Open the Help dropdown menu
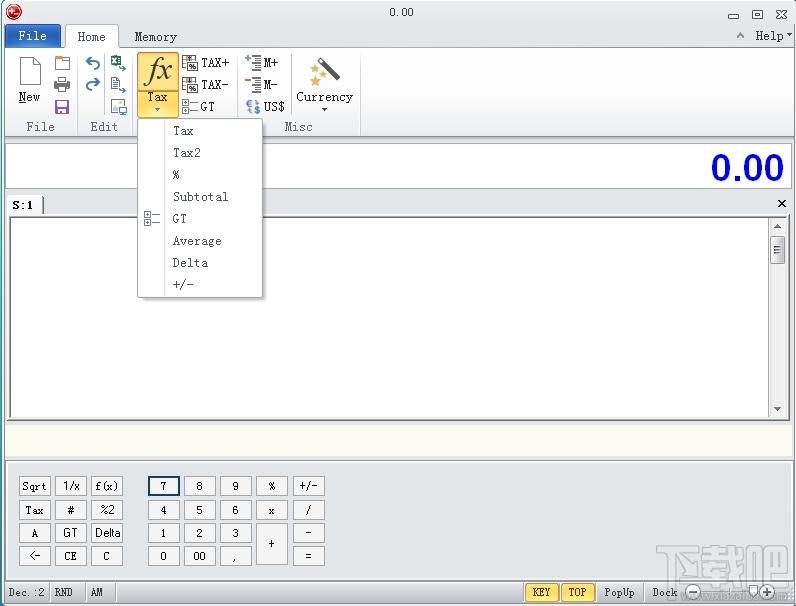This screenshot has width=796, height=606. [773, 36]
